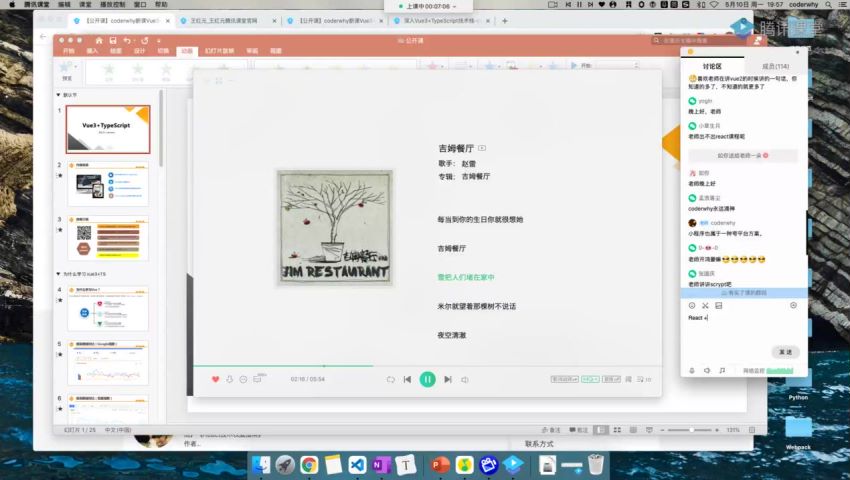This screenshot has width=850, height=480.
Task: Switch to slide sorter view icon in status bar
Action: [617, 430]
